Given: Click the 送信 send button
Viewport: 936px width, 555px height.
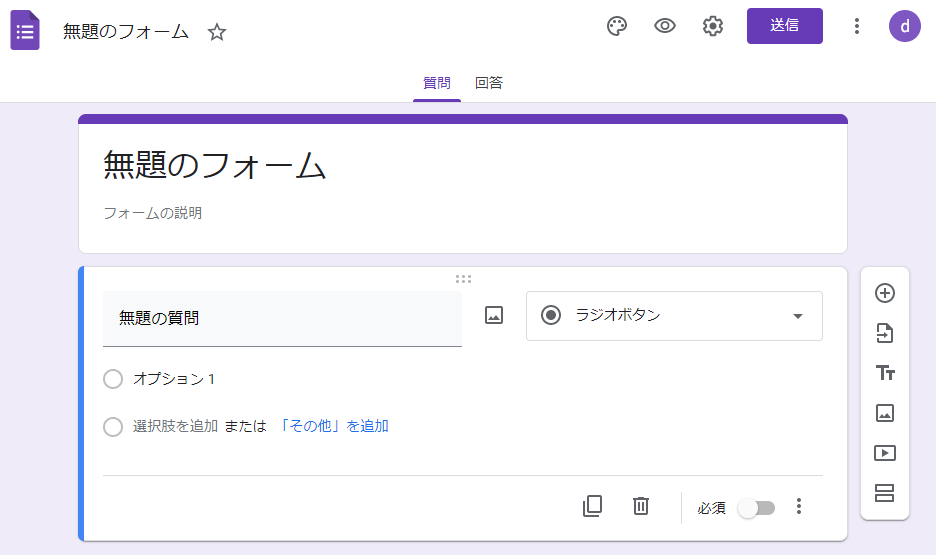Looking at the screenshot, I should [784, 26].
